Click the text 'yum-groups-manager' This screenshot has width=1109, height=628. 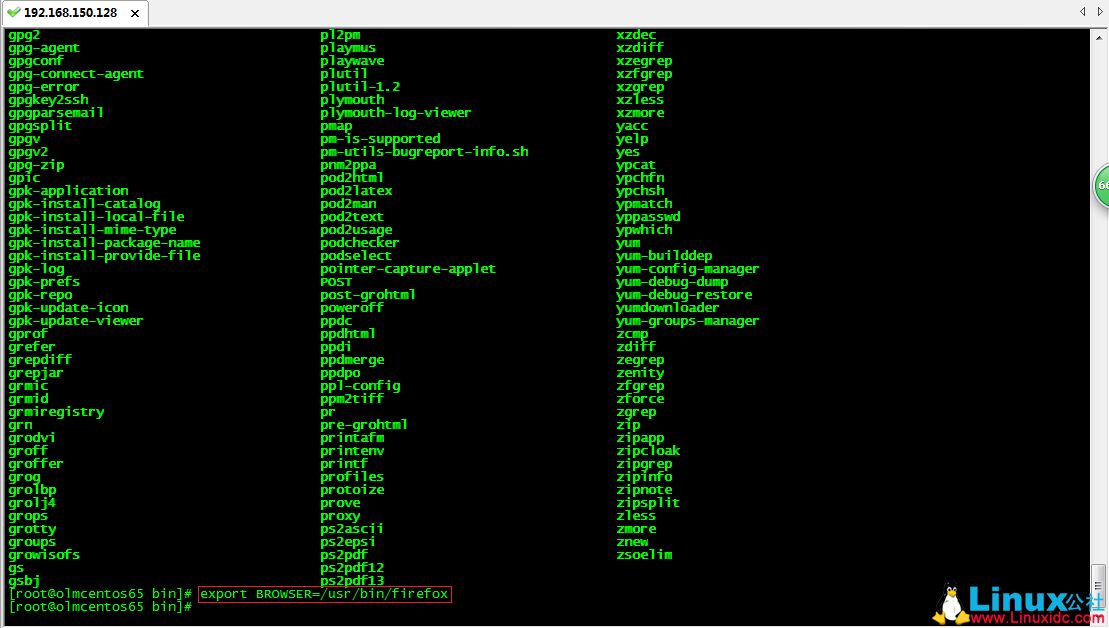point(687,320)
